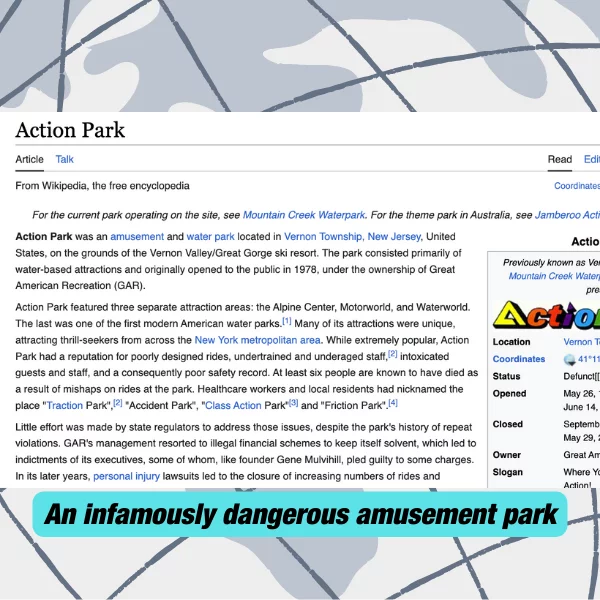Open the Mountain Creek Waterpark link in infobox

click(x=554, y=276)
